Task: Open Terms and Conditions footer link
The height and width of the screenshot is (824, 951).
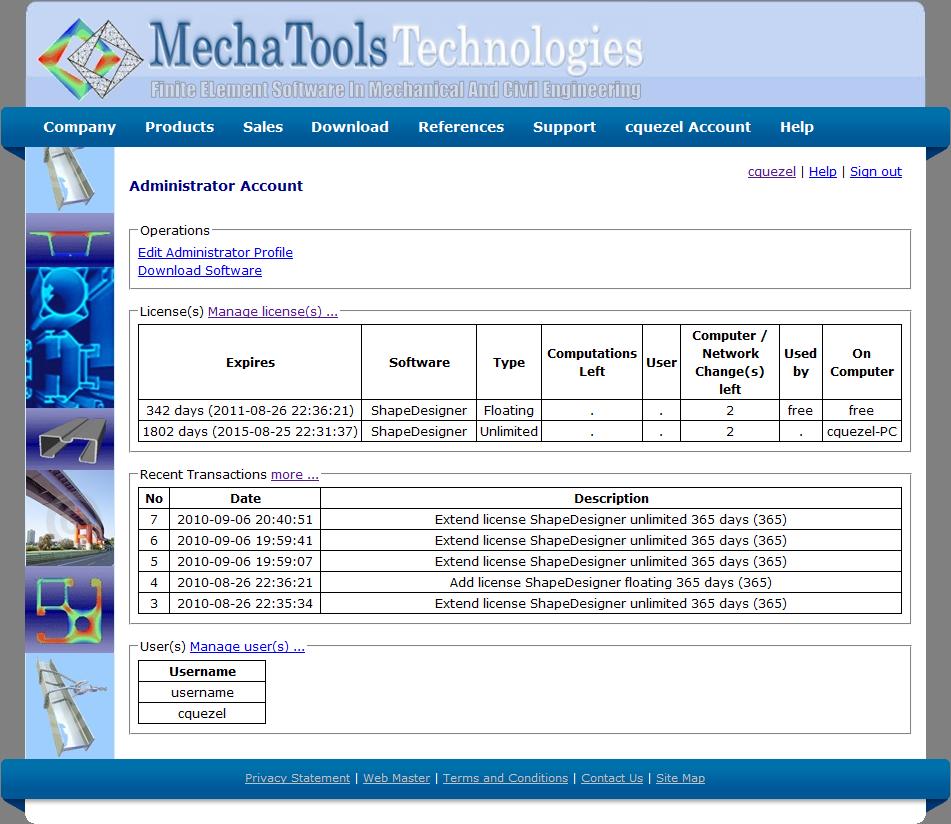Action: (x=505, y=778)
